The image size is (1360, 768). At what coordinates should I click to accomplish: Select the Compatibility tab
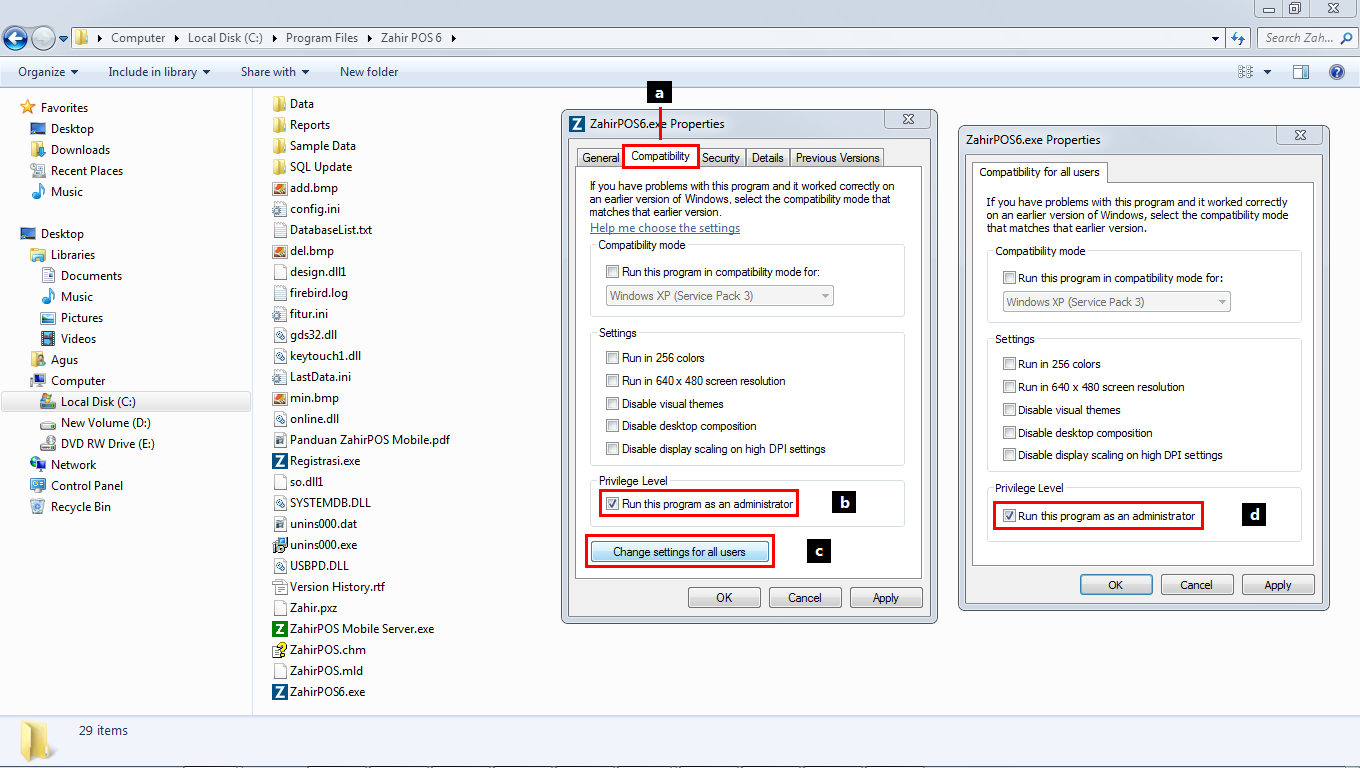[x=660, y=156]
